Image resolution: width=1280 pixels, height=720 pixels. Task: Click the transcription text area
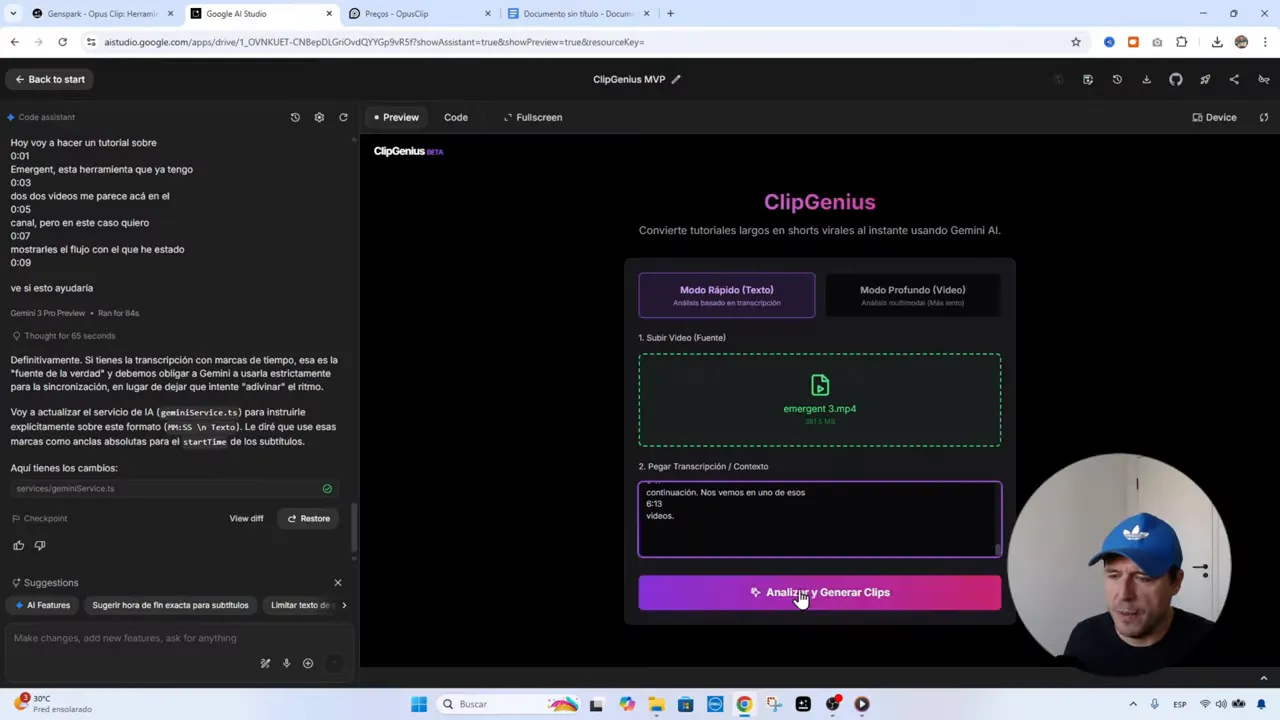[x=819, y=518]
